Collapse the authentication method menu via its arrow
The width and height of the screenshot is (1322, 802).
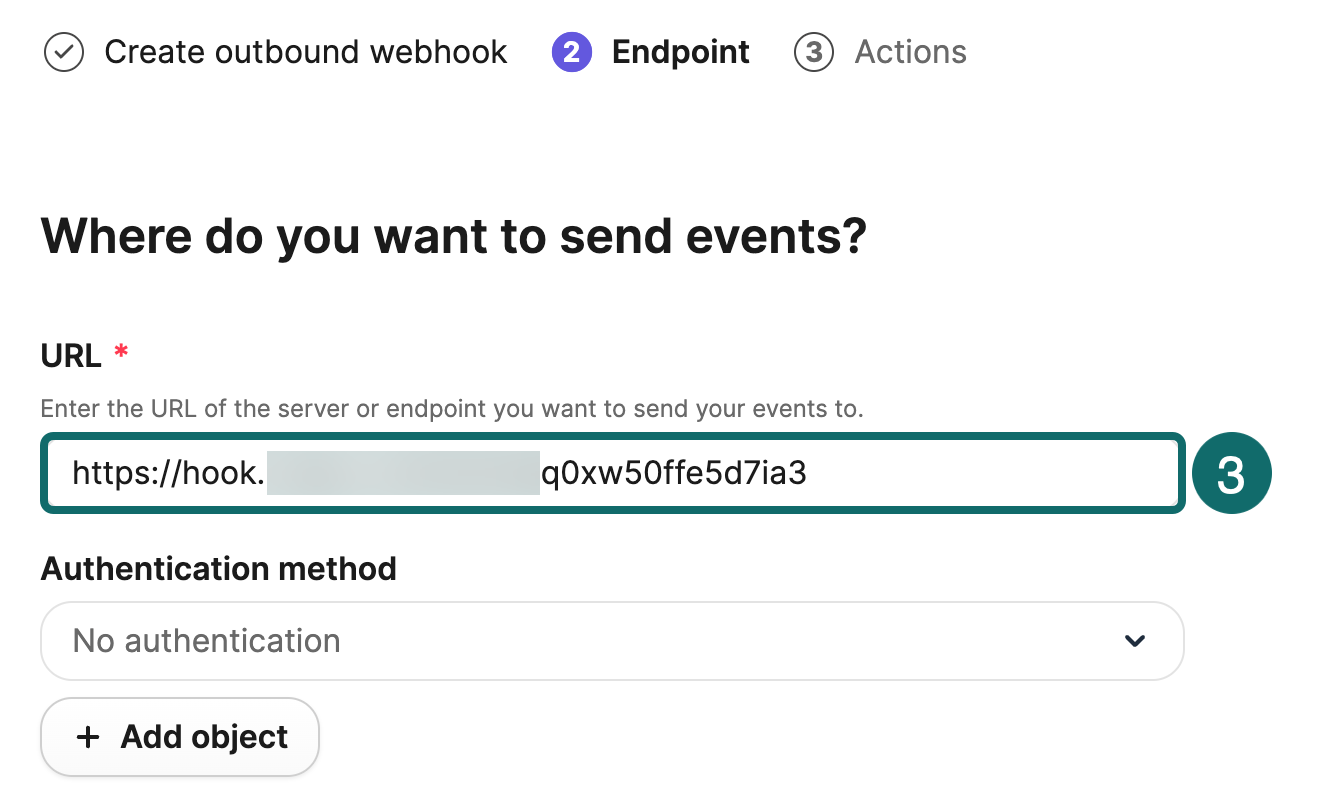pyautogui.click(x=1135, y=641)
